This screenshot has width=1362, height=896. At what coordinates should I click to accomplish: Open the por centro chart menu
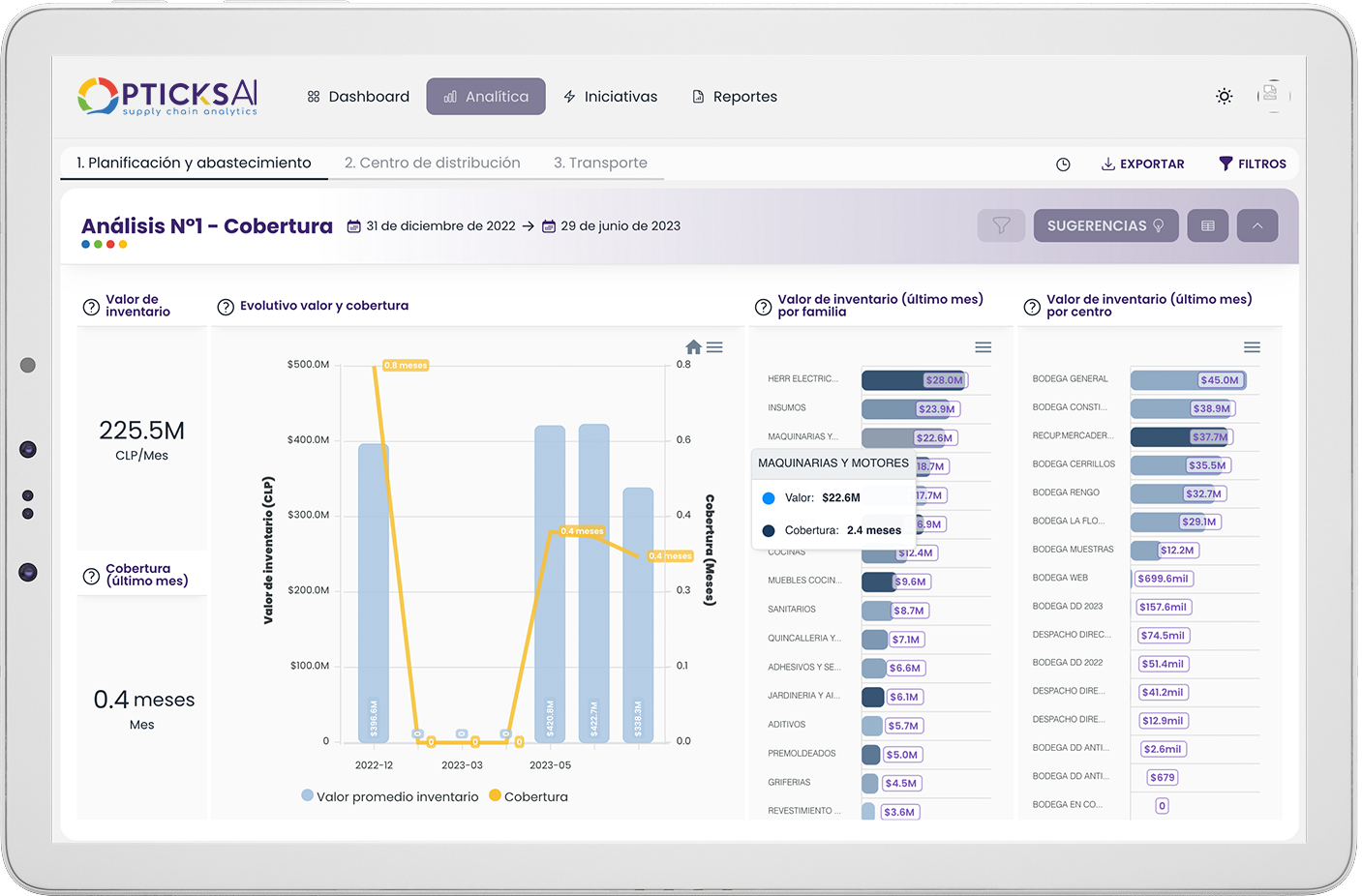(x=1252, y=347)
